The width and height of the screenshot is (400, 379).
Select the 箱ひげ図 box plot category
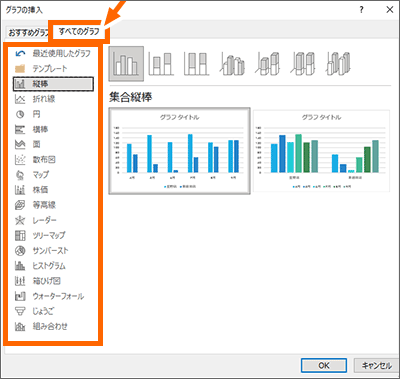point(53,281)
